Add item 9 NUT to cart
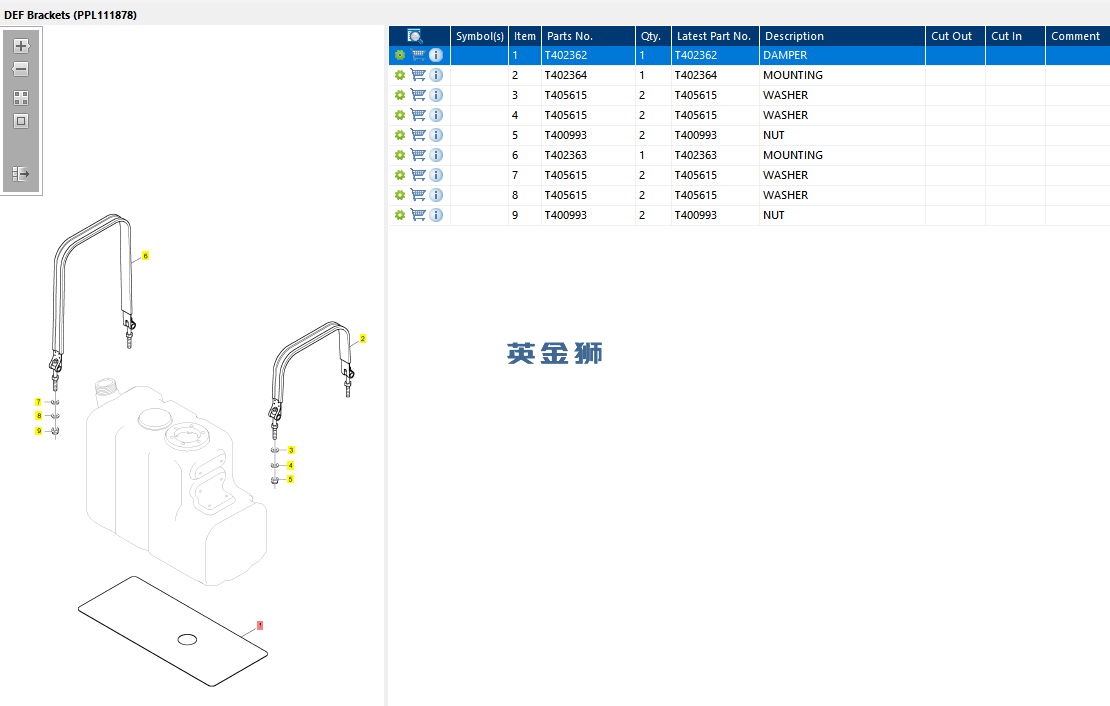The image size is (1110, 706). tap(418, 215)
